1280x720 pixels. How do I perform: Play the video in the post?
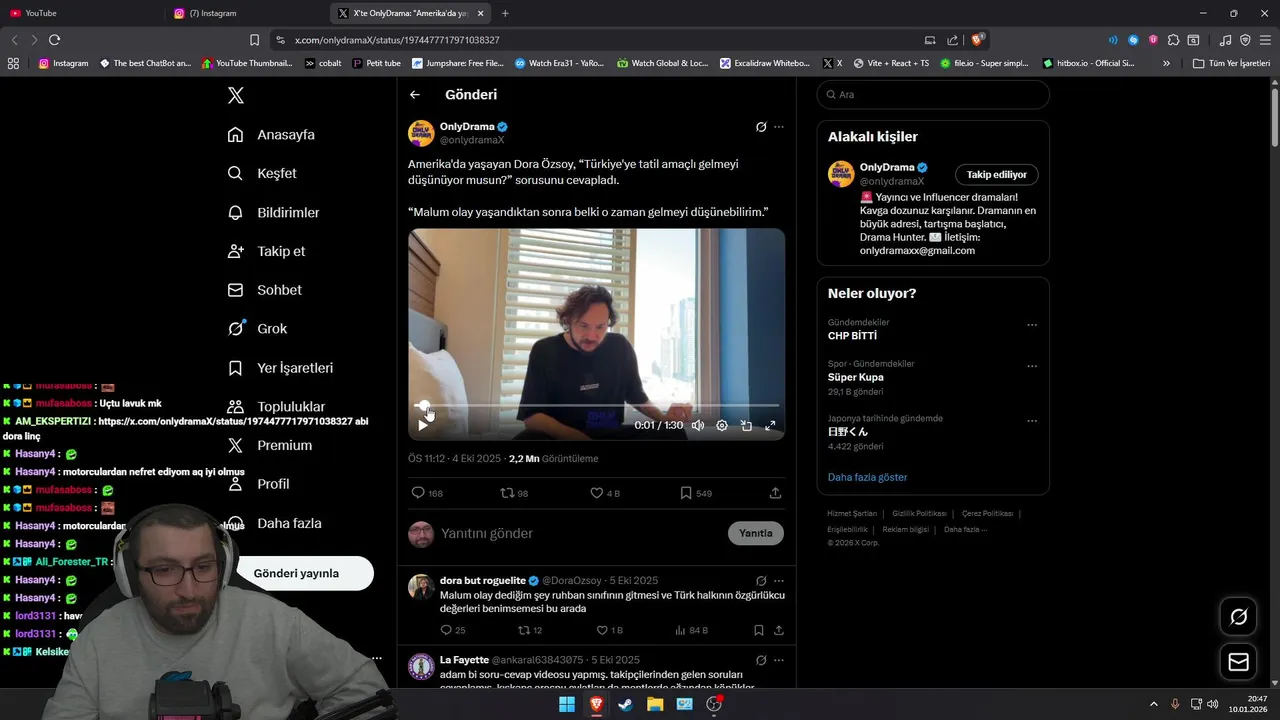coord(423,425)
